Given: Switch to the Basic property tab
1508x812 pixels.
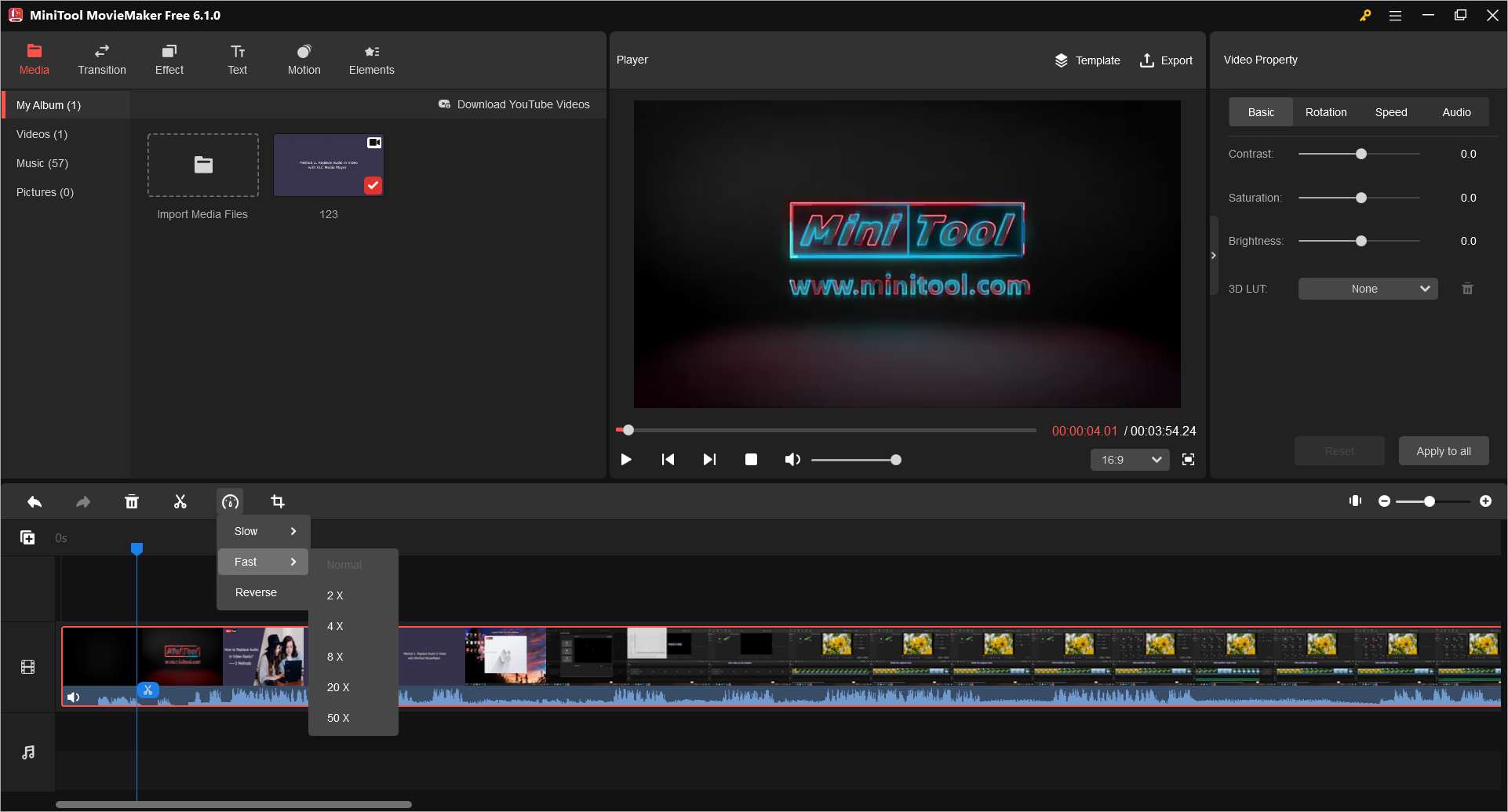Looking at the screenshot, I should point(1261,112).
